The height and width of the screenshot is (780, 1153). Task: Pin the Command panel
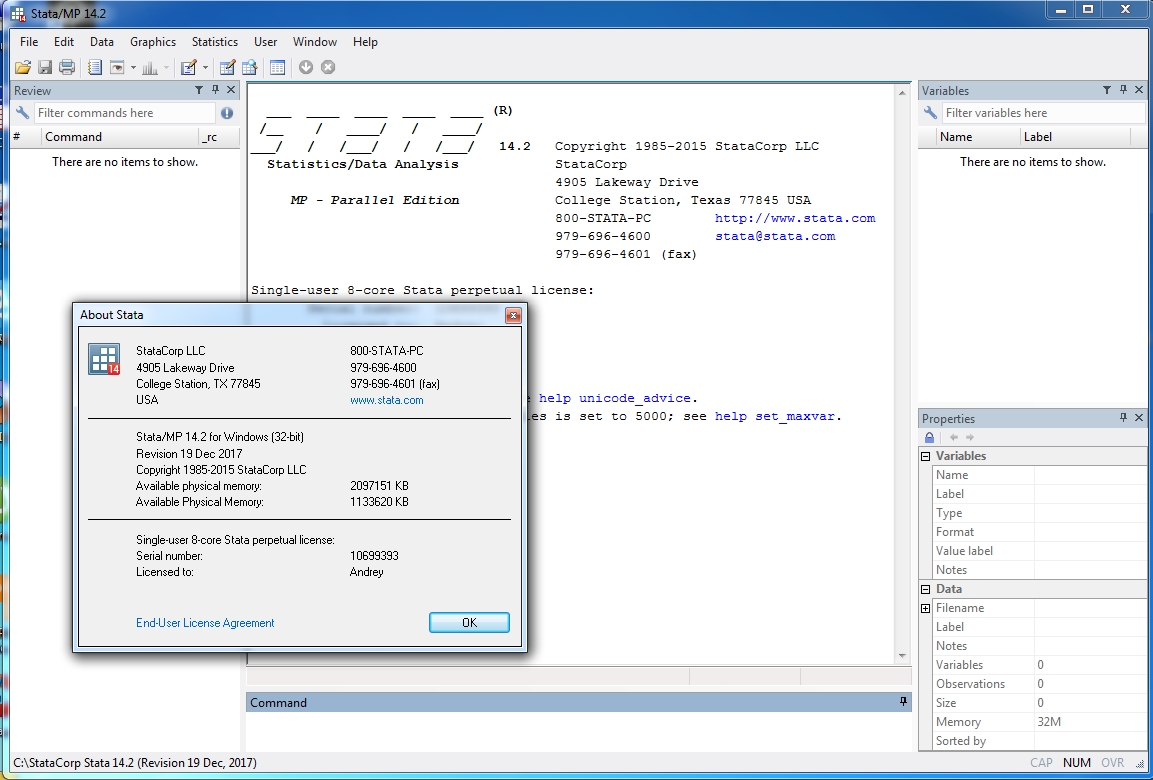coord(903,702)
